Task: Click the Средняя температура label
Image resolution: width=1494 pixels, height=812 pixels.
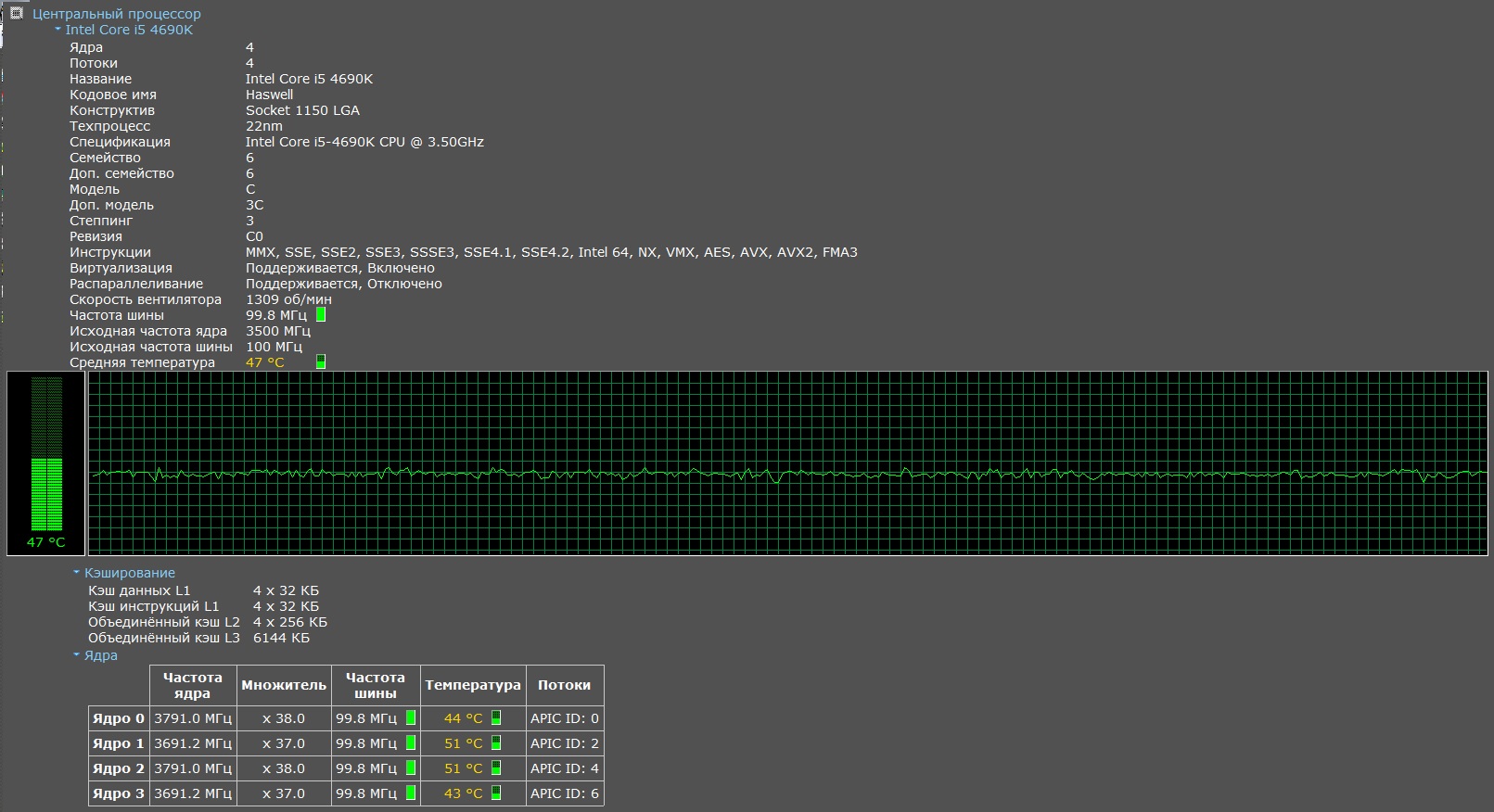Action: point(142,362)
